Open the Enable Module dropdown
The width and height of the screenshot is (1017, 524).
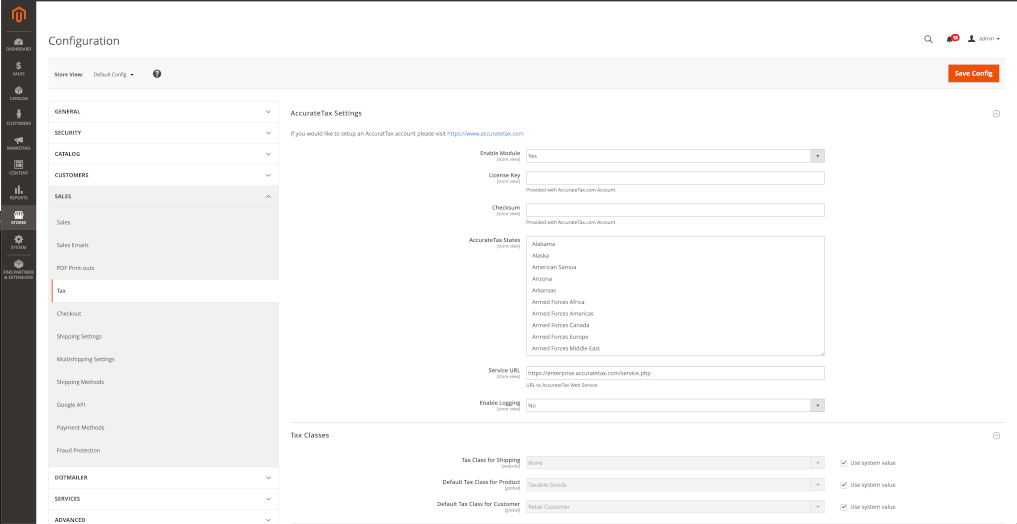[x=675, y=156]
